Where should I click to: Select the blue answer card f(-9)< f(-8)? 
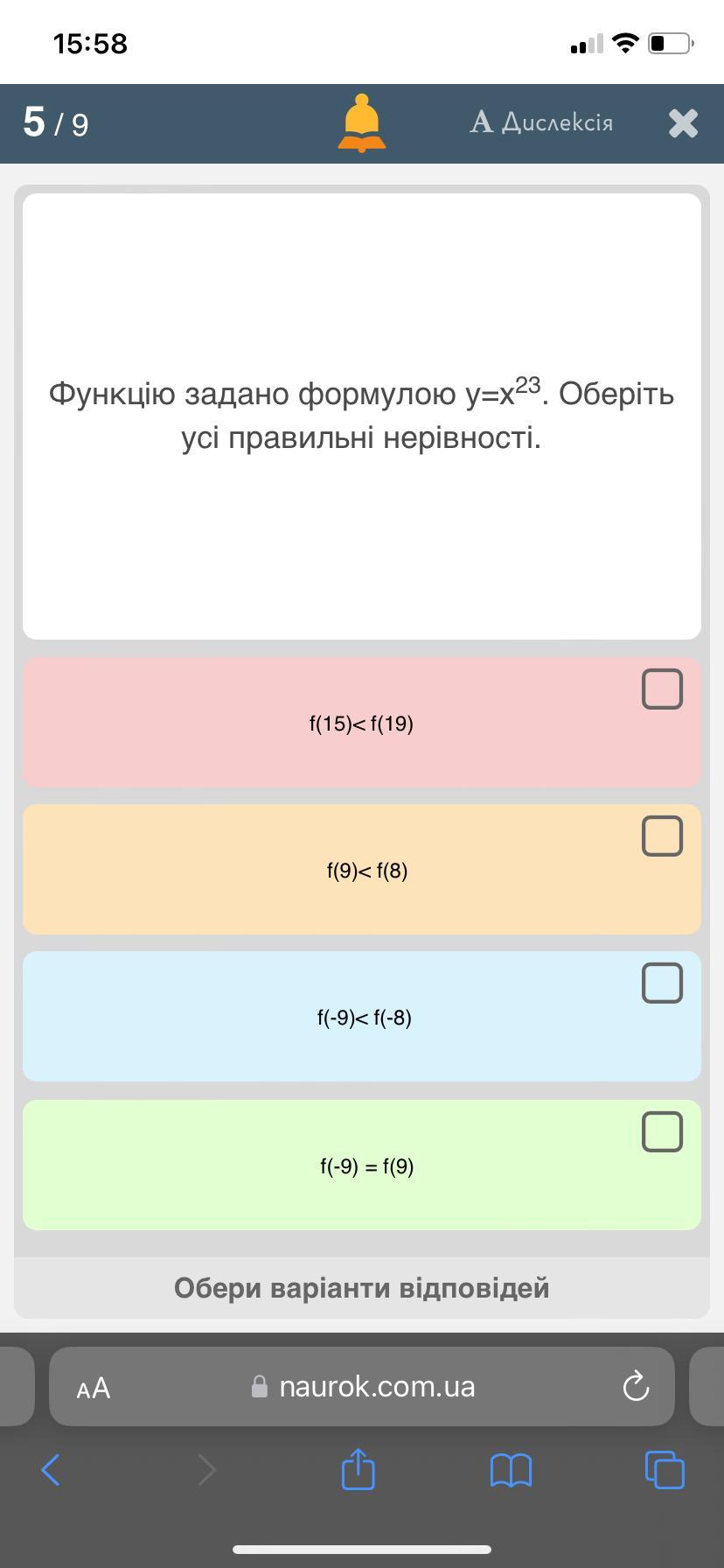coord(361,1018)
